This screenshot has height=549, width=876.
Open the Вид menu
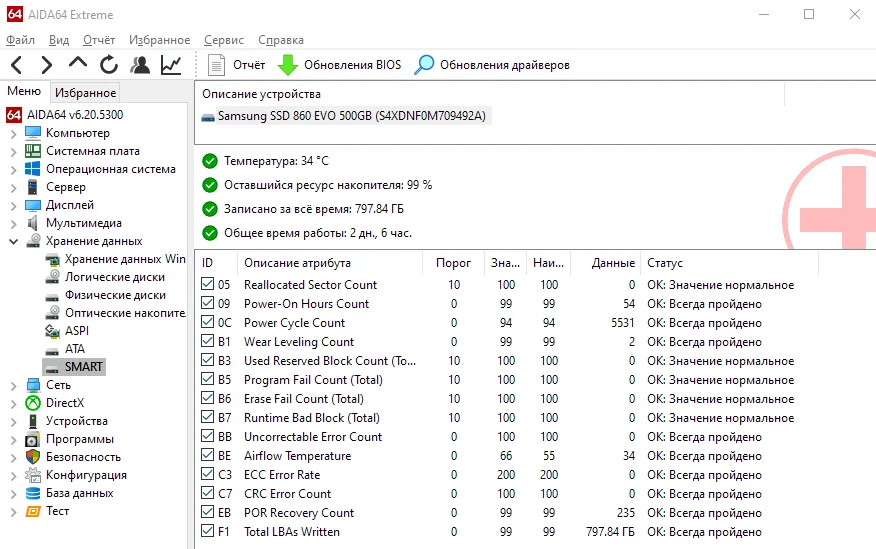[x=59, y=40]
